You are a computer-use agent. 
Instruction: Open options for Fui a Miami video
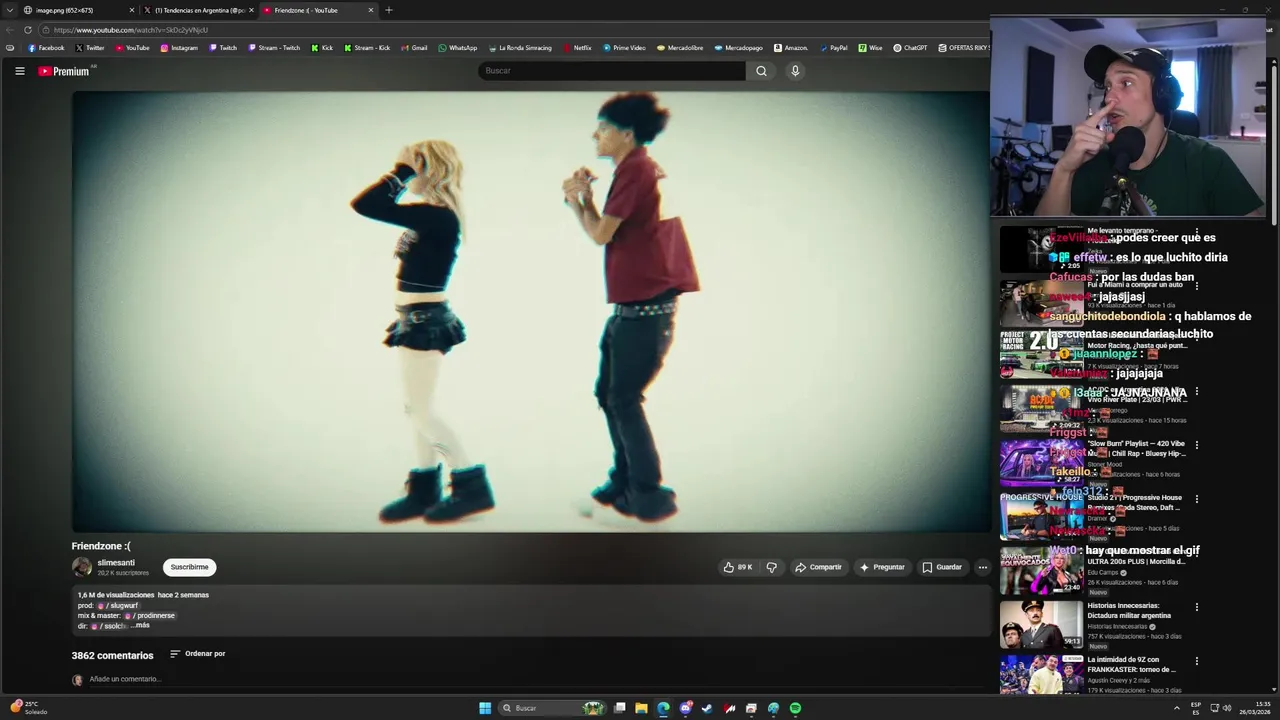tap(1197, 286)
